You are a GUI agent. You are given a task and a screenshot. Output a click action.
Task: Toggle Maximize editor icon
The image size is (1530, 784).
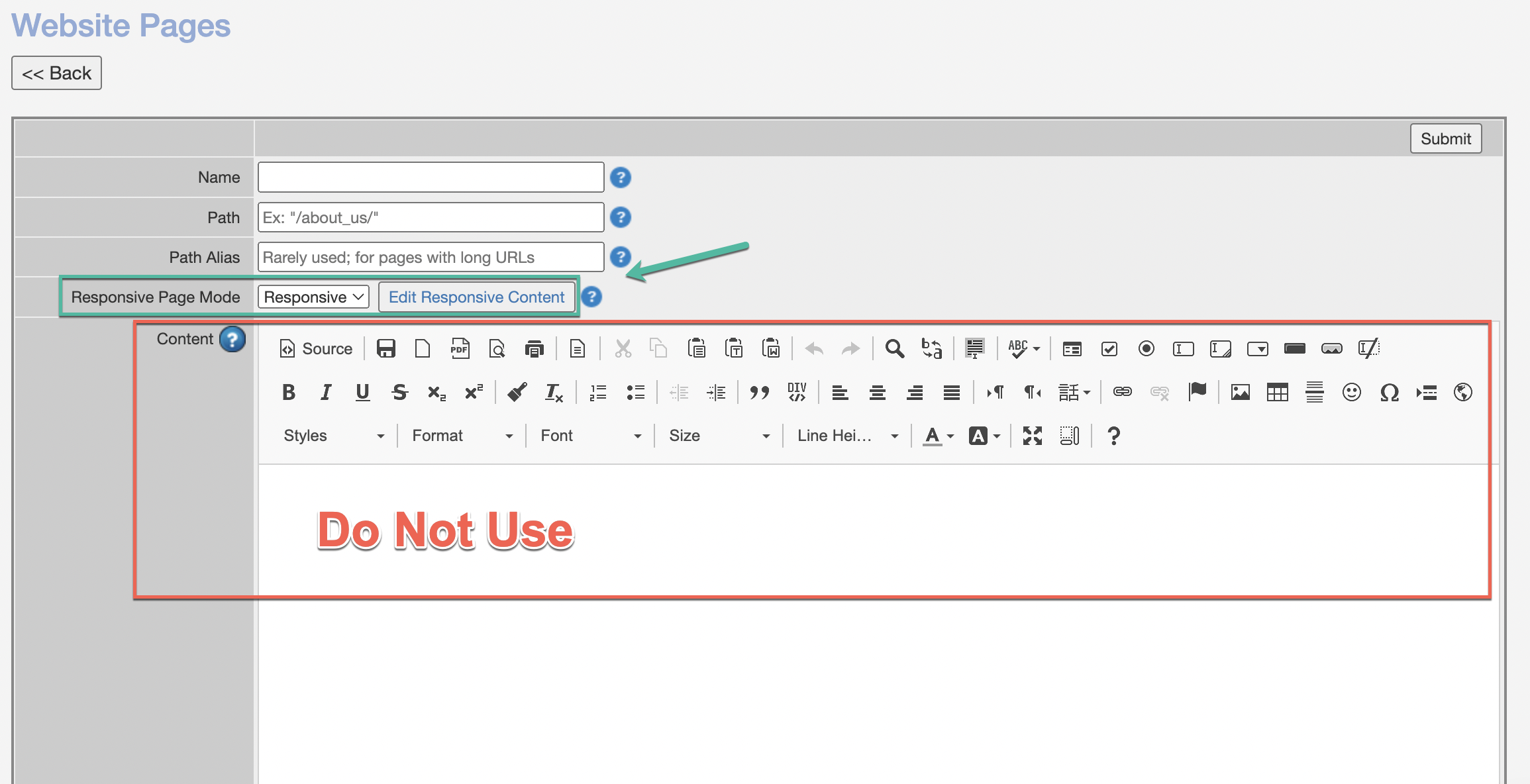point(1032,436)
